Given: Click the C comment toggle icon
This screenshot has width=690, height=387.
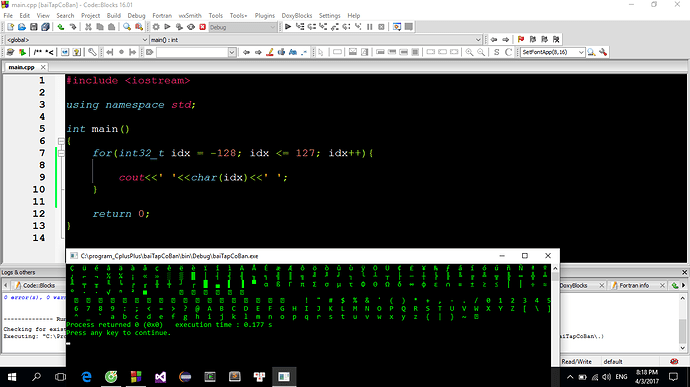Looking at the screenshot, I should [x=508, y=52].
